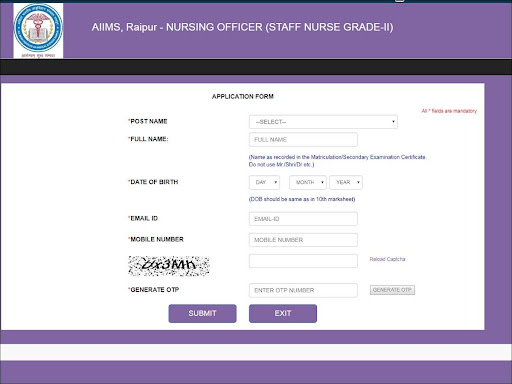Screen dimensions: 512x384
Task: Open the Month dropdown for date of birth
Action: coord(308,182)
